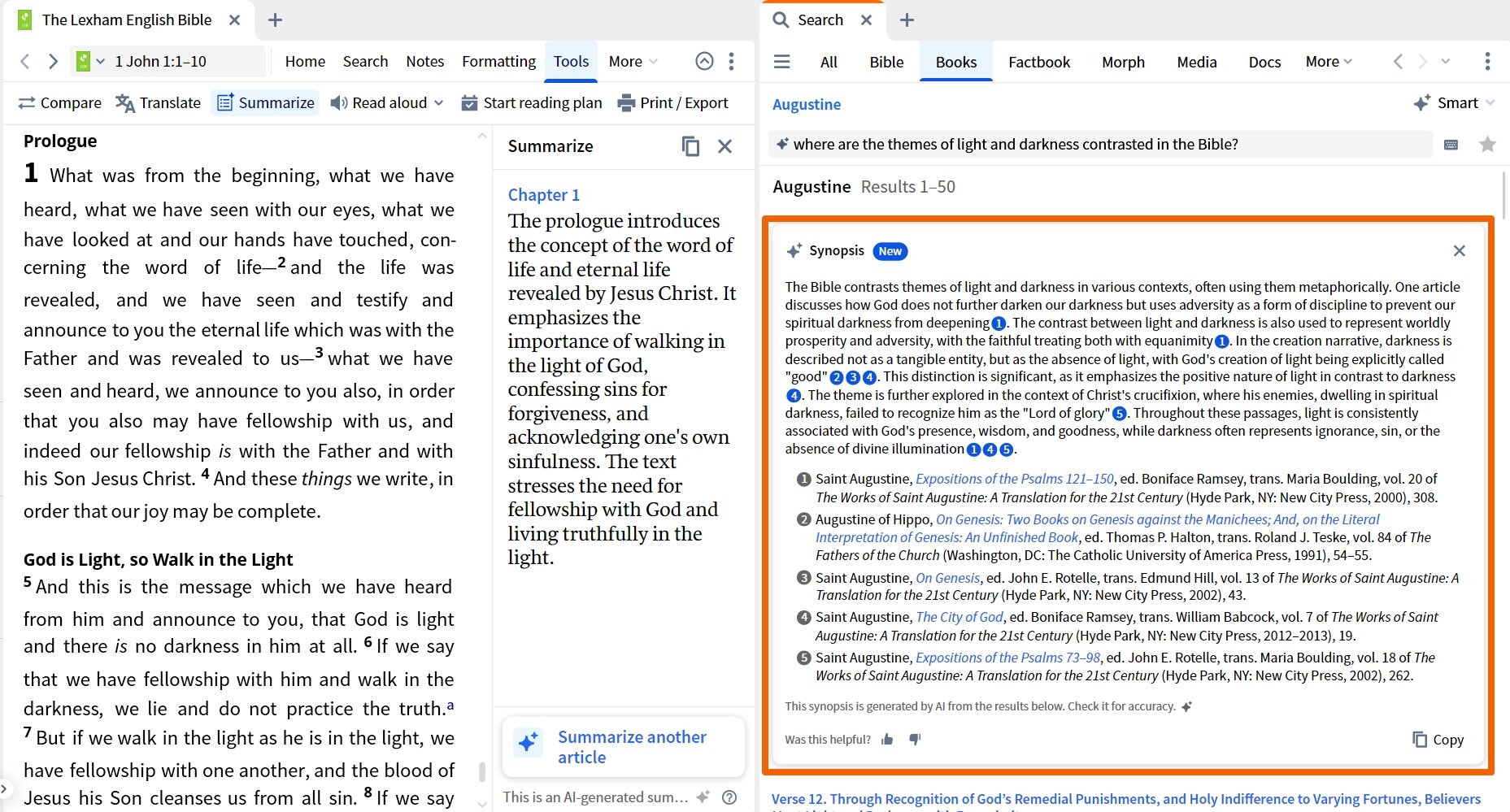Click Print / Export
1510x812 pixels.
(673, 102)
